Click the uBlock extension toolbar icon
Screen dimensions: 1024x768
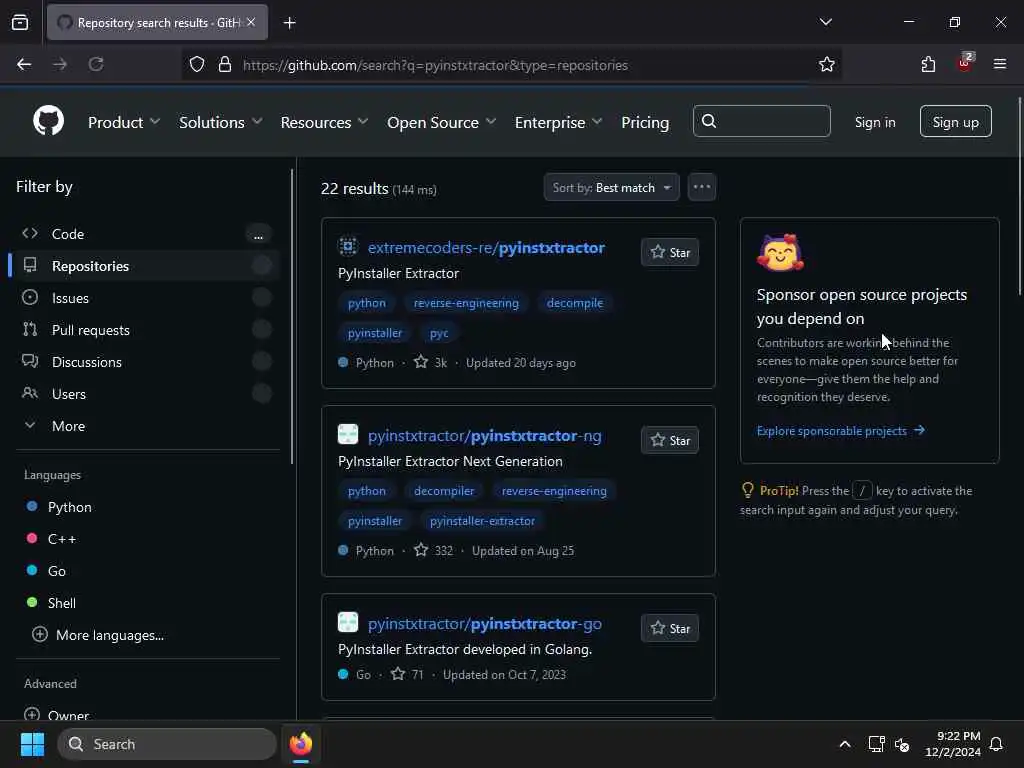point(965,63)
